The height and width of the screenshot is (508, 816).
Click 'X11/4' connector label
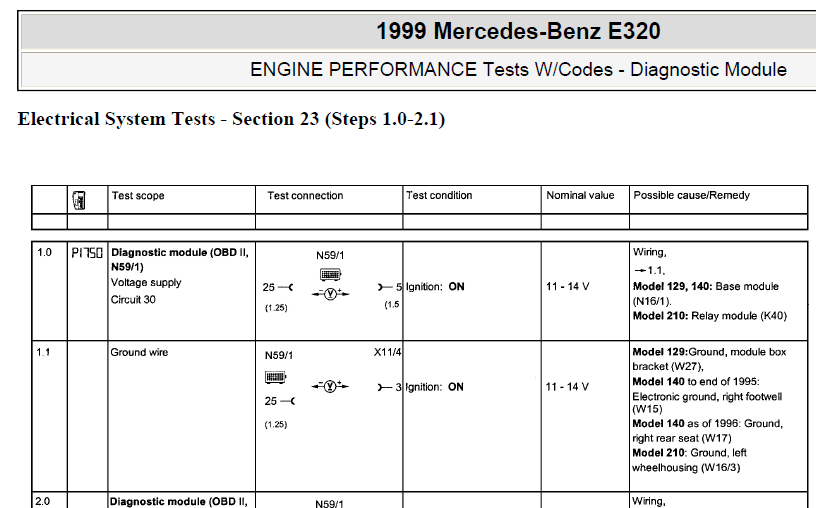click(x=388, y=352)
